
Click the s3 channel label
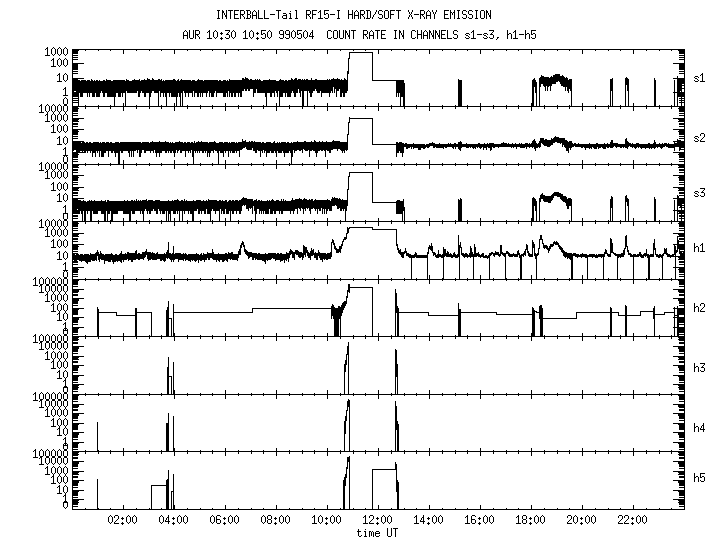click(x=699, y=193)
